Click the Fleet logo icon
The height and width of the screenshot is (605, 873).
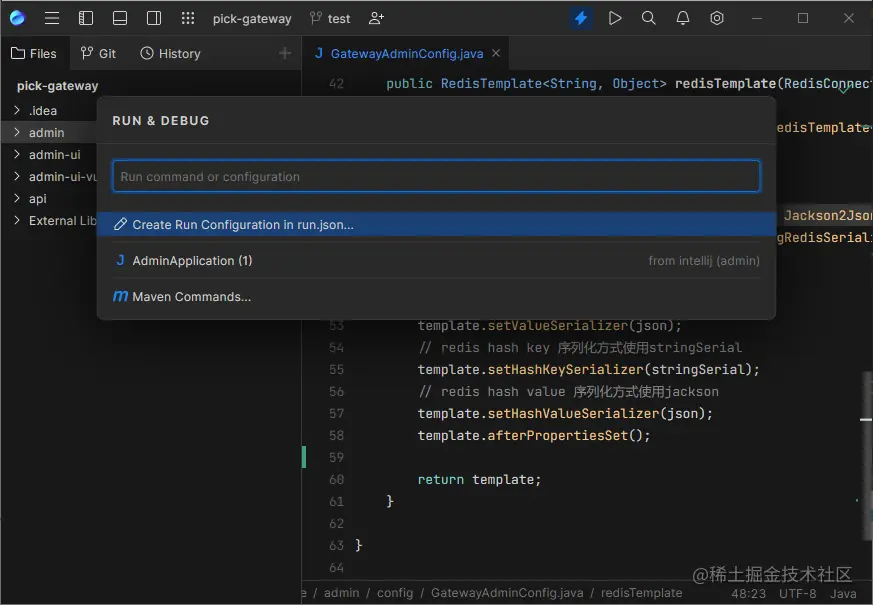(x=17, y=18)
